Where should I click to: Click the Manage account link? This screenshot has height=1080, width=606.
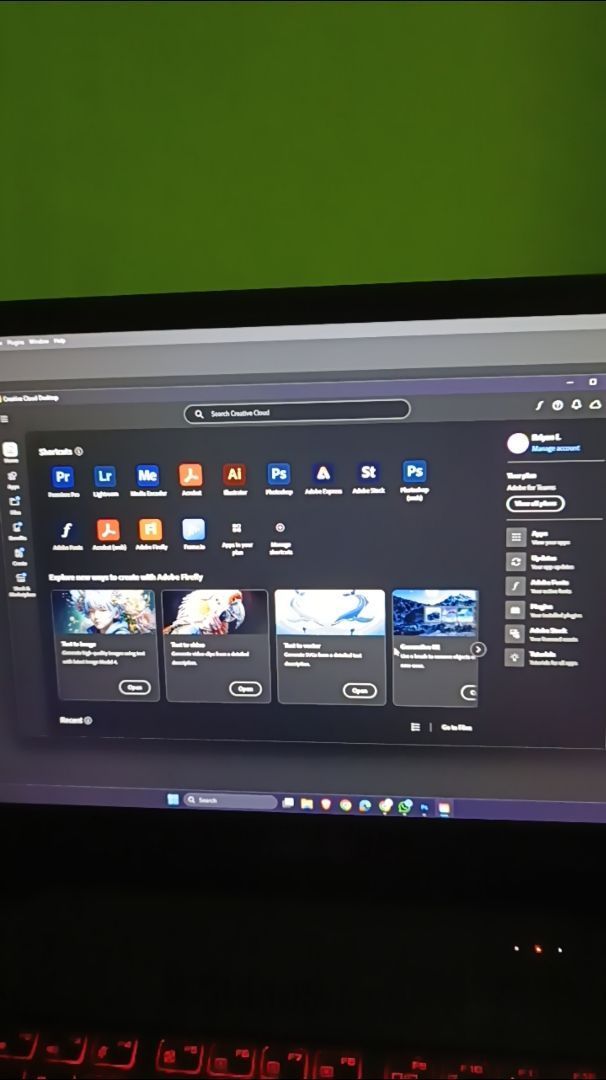click(555, 449)
